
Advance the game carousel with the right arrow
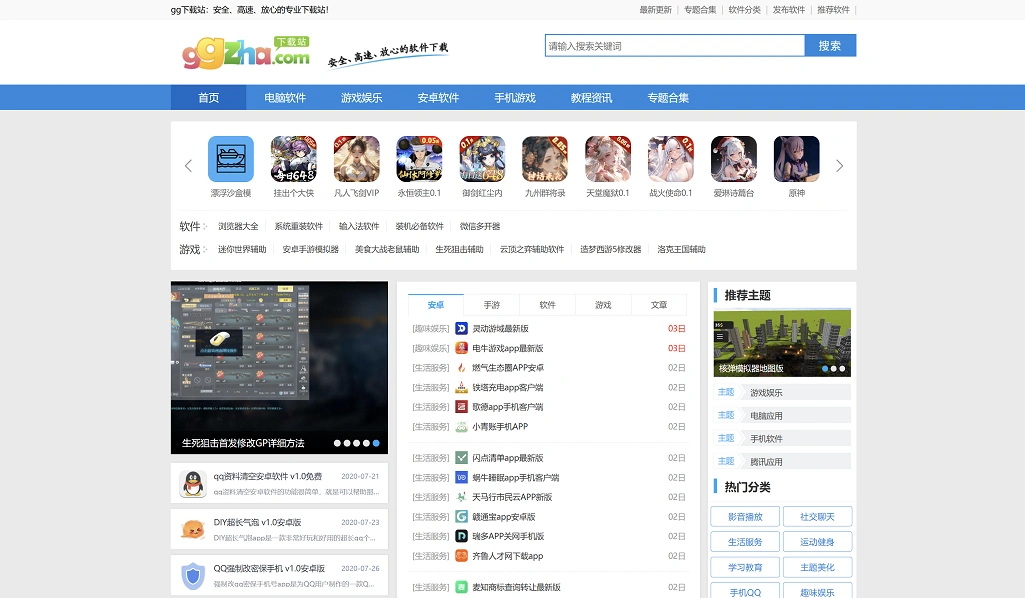840,166
